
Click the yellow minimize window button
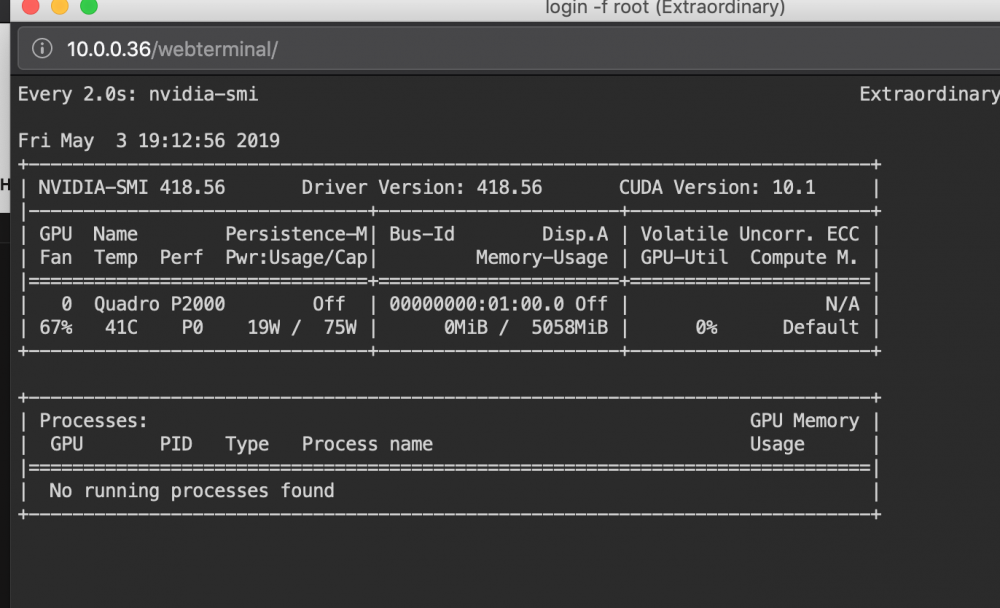[x=60, y=6]
